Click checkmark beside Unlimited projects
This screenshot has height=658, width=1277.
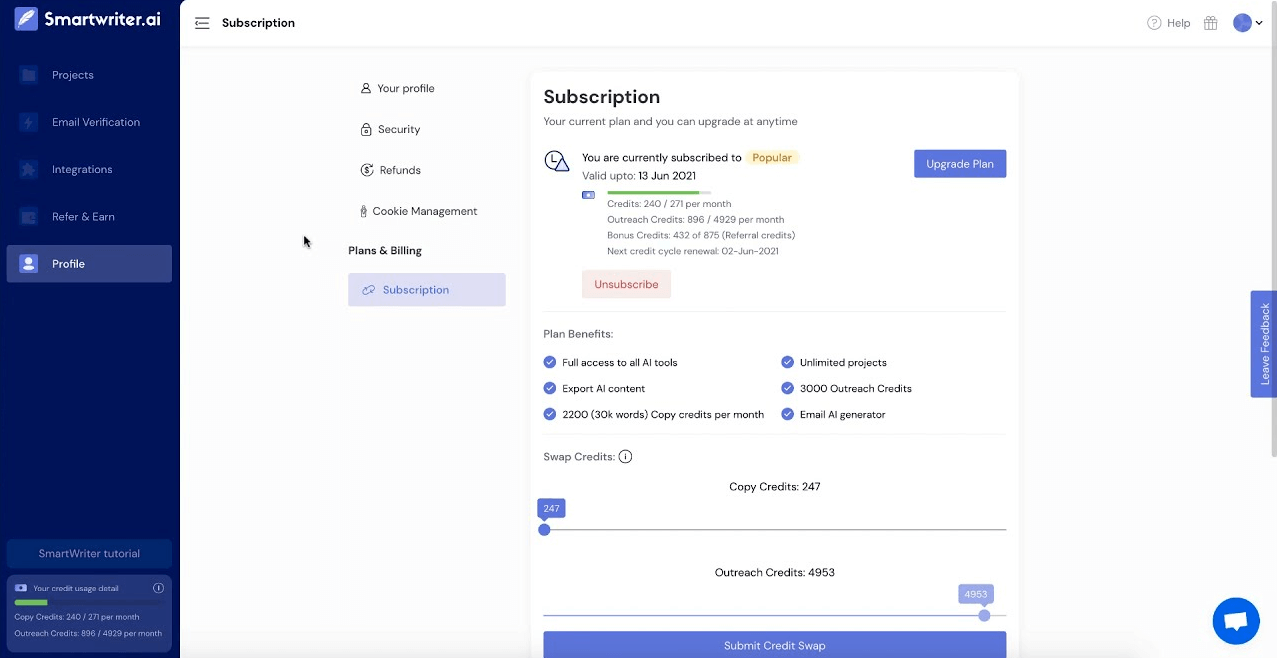coord(787,362)
